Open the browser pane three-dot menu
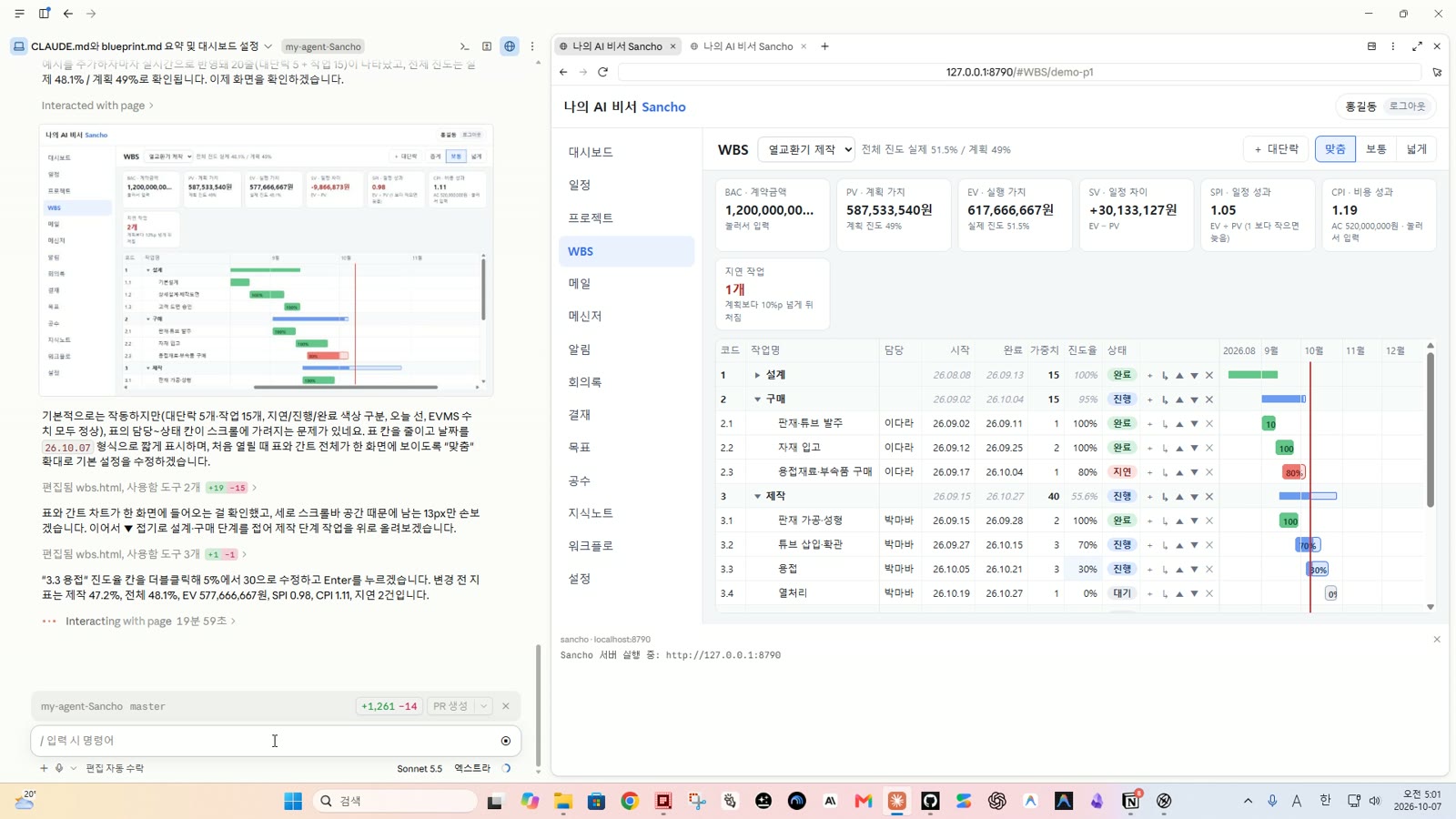The image size is (1456, 819). (x=1393, y=46)
